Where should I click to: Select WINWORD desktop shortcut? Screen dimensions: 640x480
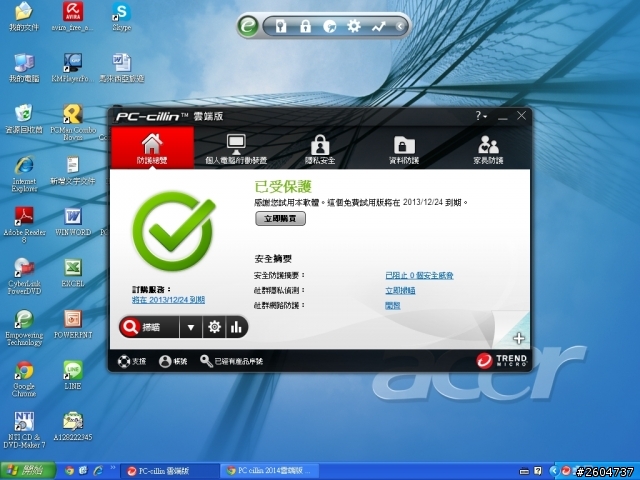click(73, 222)
